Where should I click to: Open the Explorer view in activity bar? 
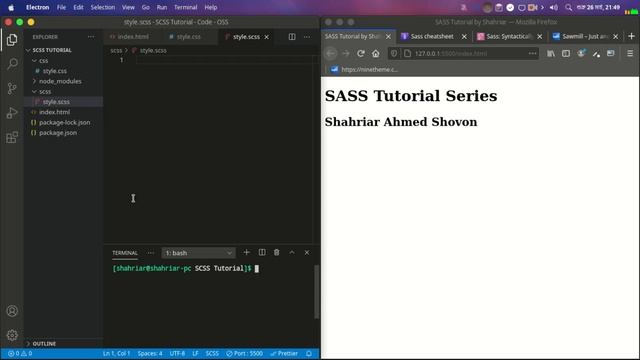click(x=12, y=40)
